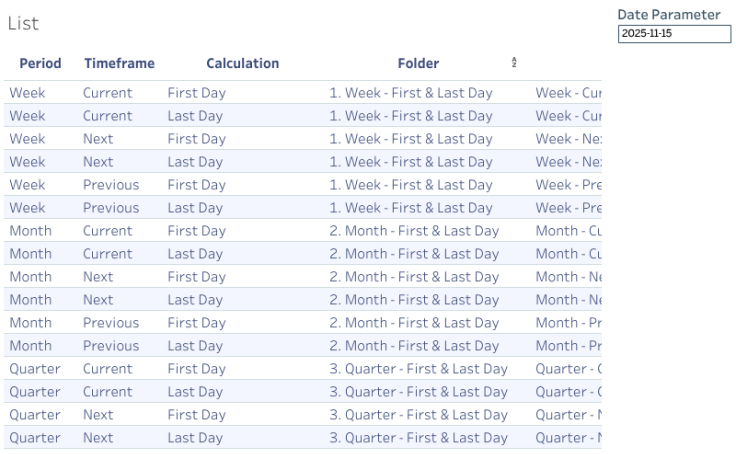The width and height of the screenshot is (736, 454).
Task: Click 'Last Day' in the Quarter Next row
Action: [x=195, y=438]
